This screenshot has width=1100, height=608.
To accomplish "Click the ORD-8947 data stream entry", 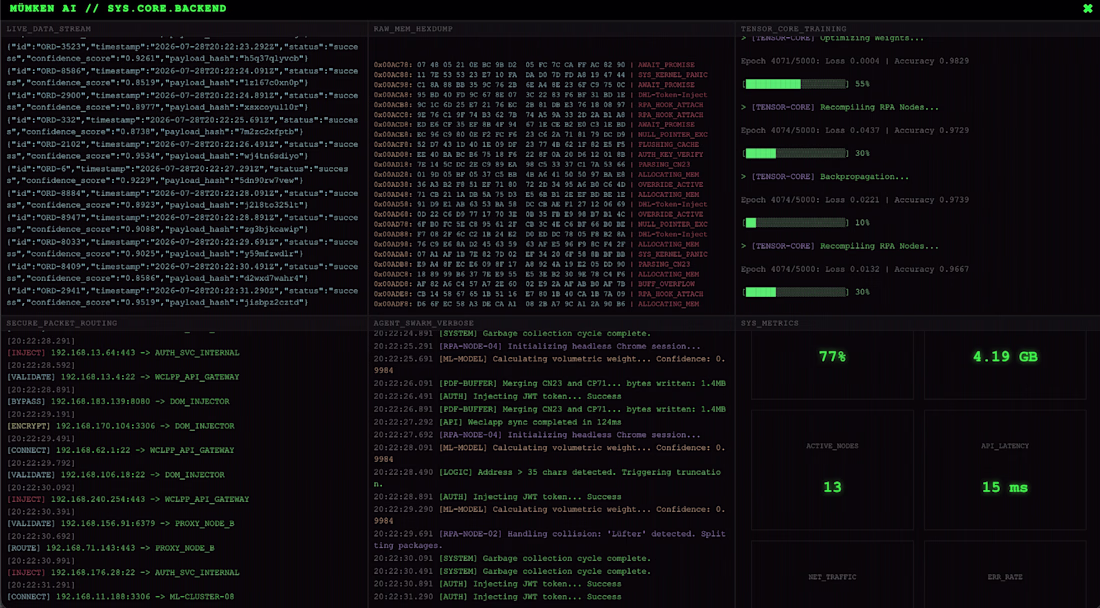I will 182,224.
